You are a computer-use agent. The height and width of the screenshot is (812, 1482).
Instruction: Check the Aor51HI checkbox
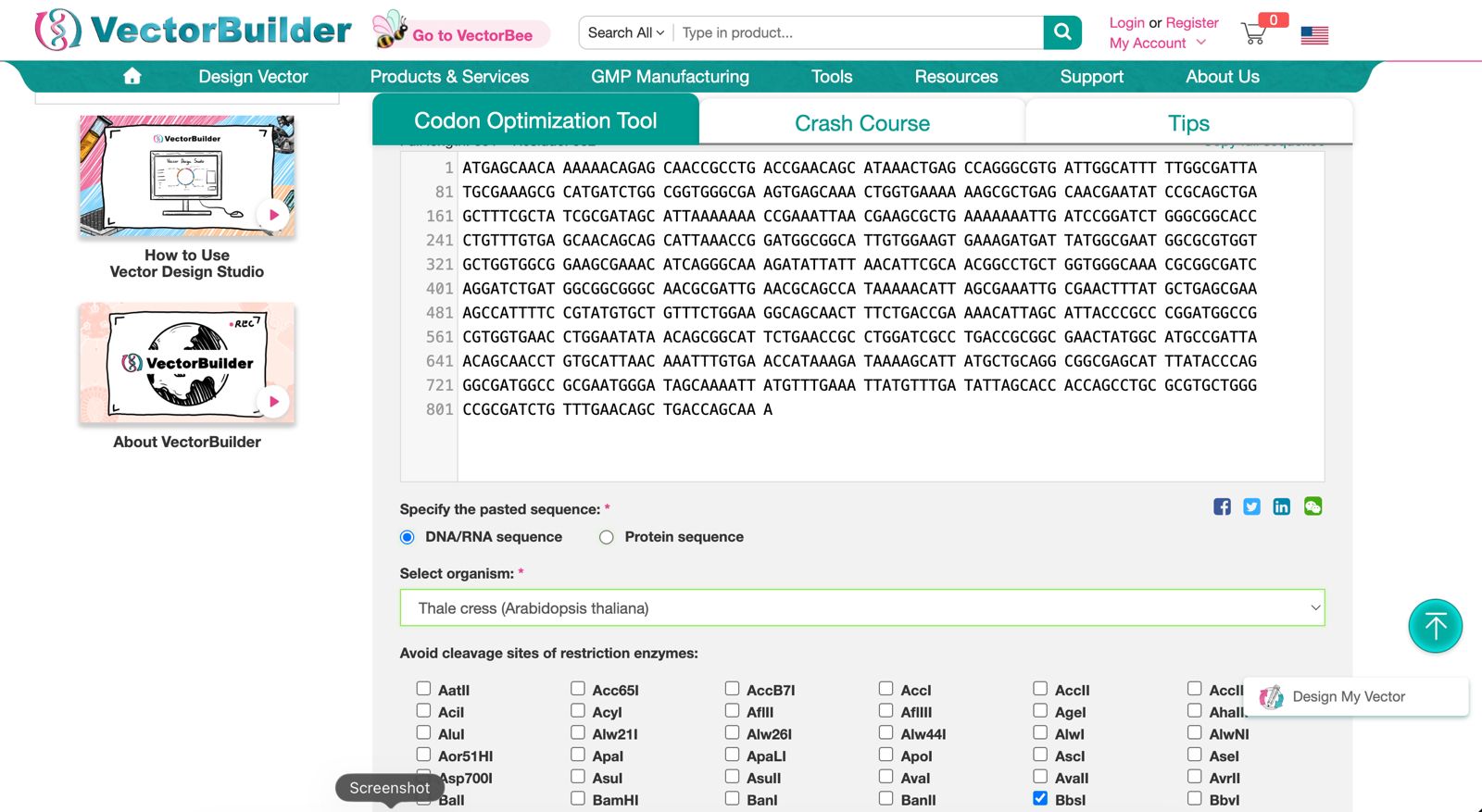click(423, 755)
